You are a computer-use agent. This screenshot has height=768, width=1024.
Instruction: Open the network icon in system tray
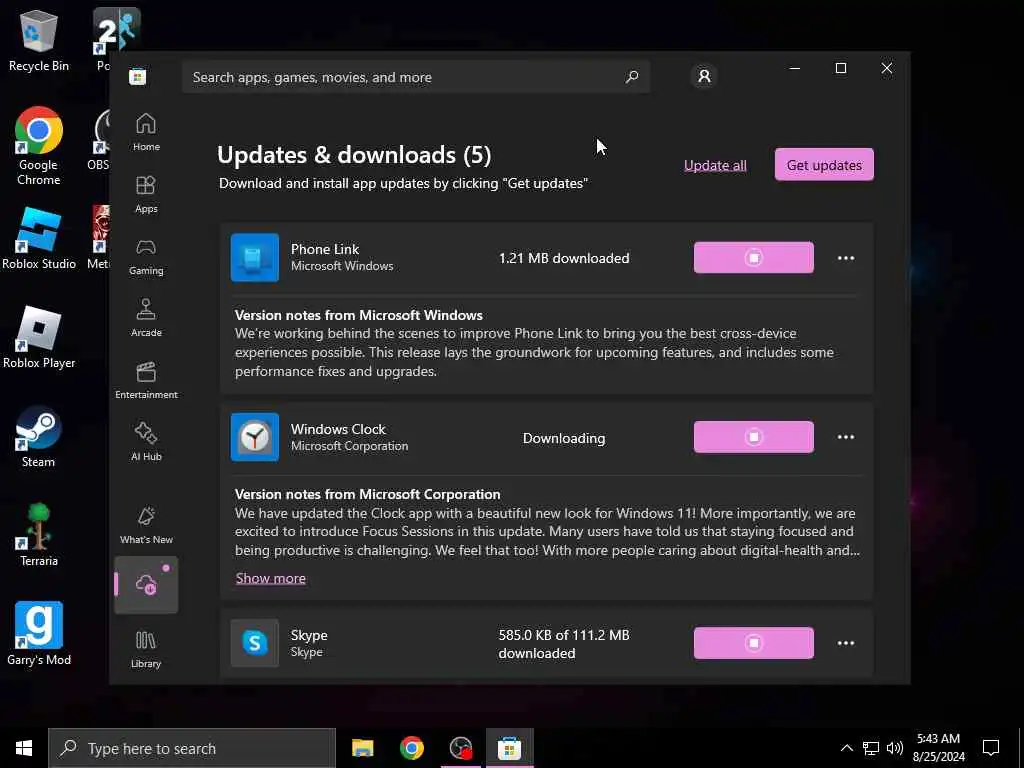(x=871, y=748)
